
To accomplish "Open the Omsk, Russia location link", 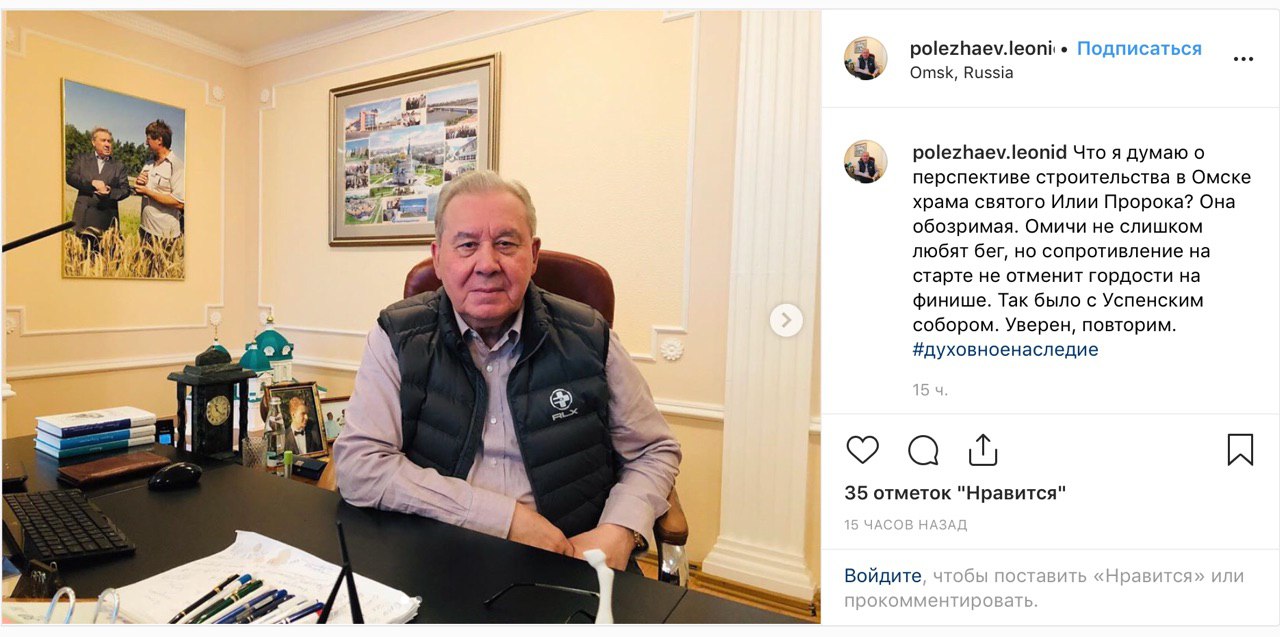I will coord(961,73).
